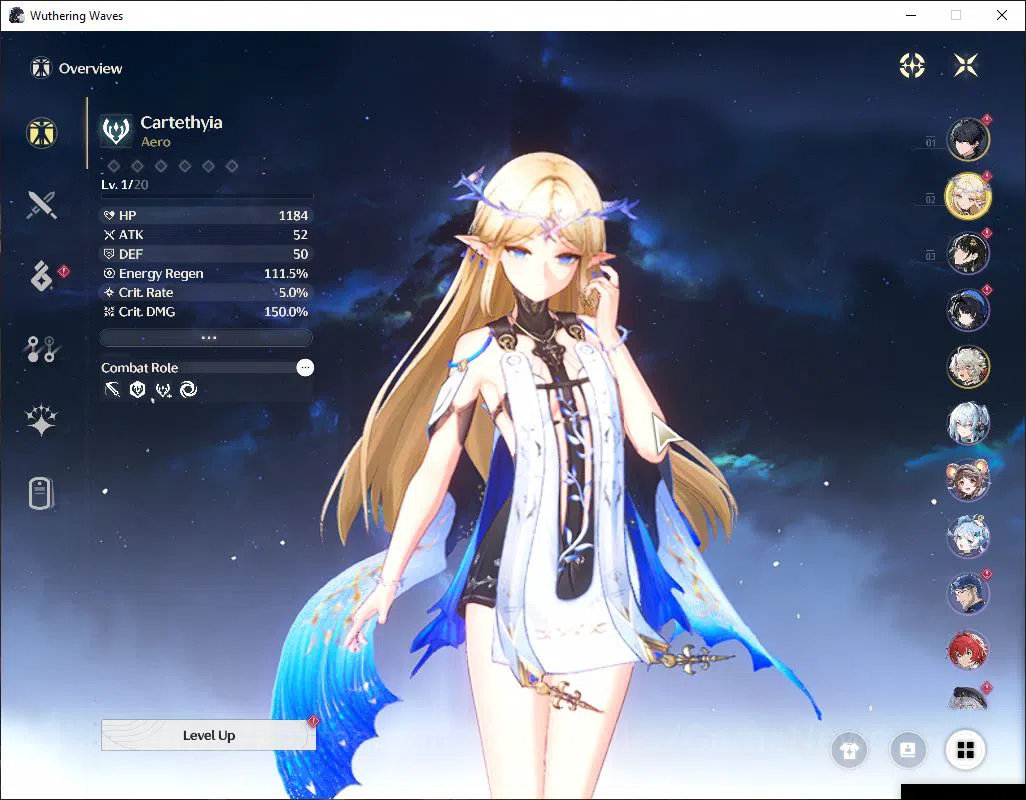Screen dimensions: 1026x800
Task: Open the Profile file icon tab in sidebar
Action: click(x=41, y=493)
